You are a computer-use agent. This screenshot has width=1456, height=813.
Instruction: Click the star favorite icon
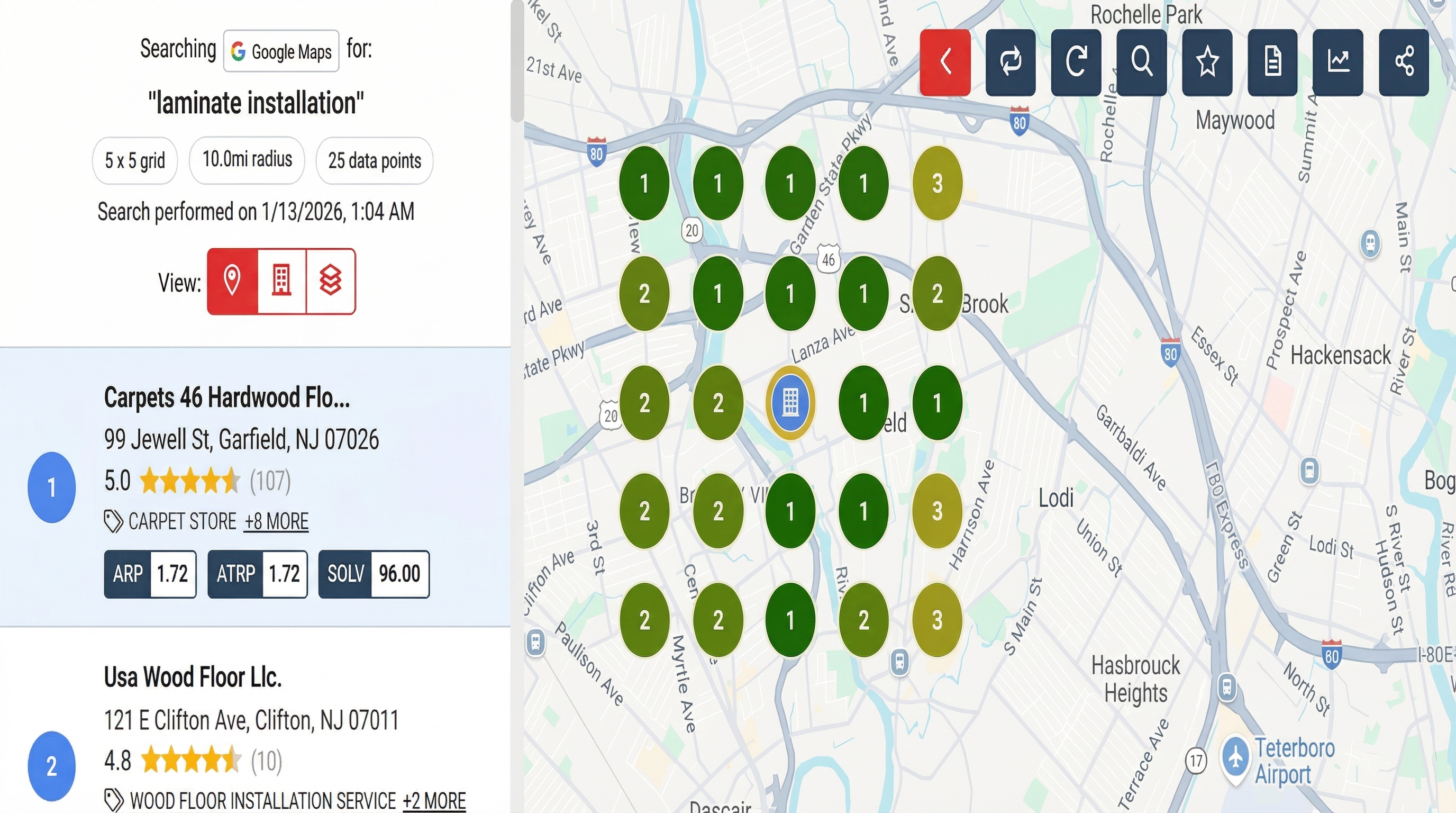[x=1207, y=62]
